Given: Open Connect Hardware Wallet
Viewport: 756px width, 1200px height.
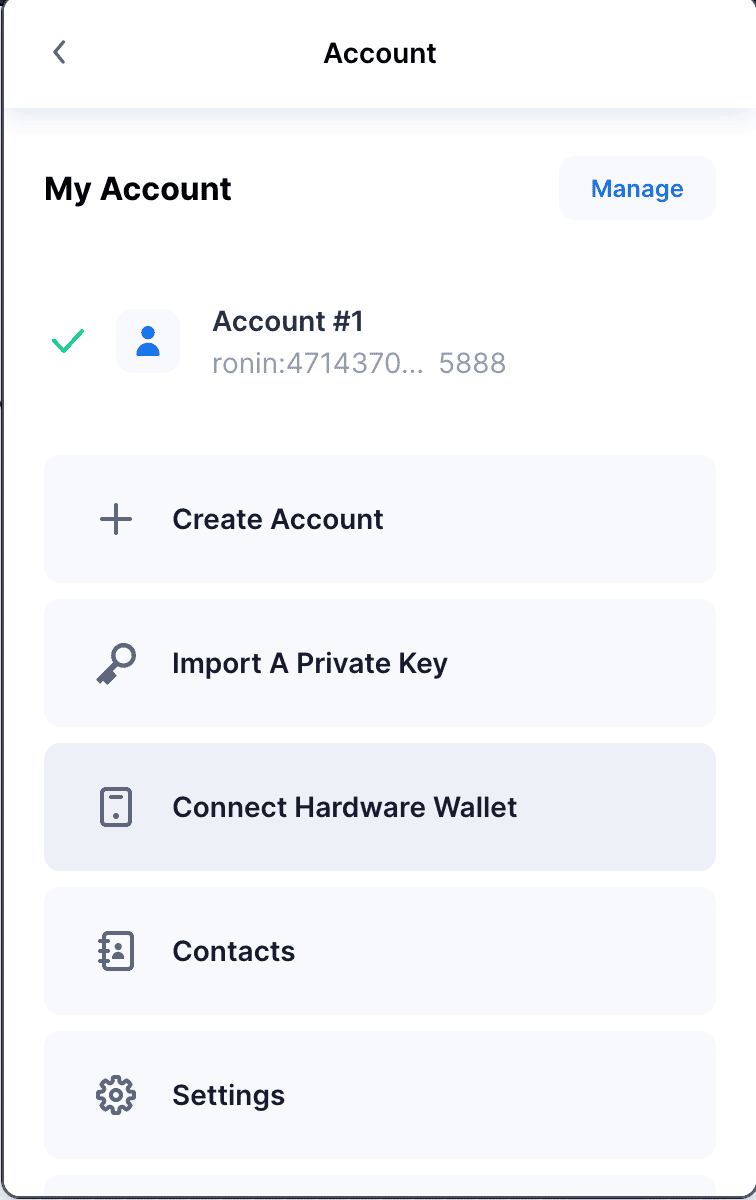Looking at the screenshot, I should click(380, 807).
